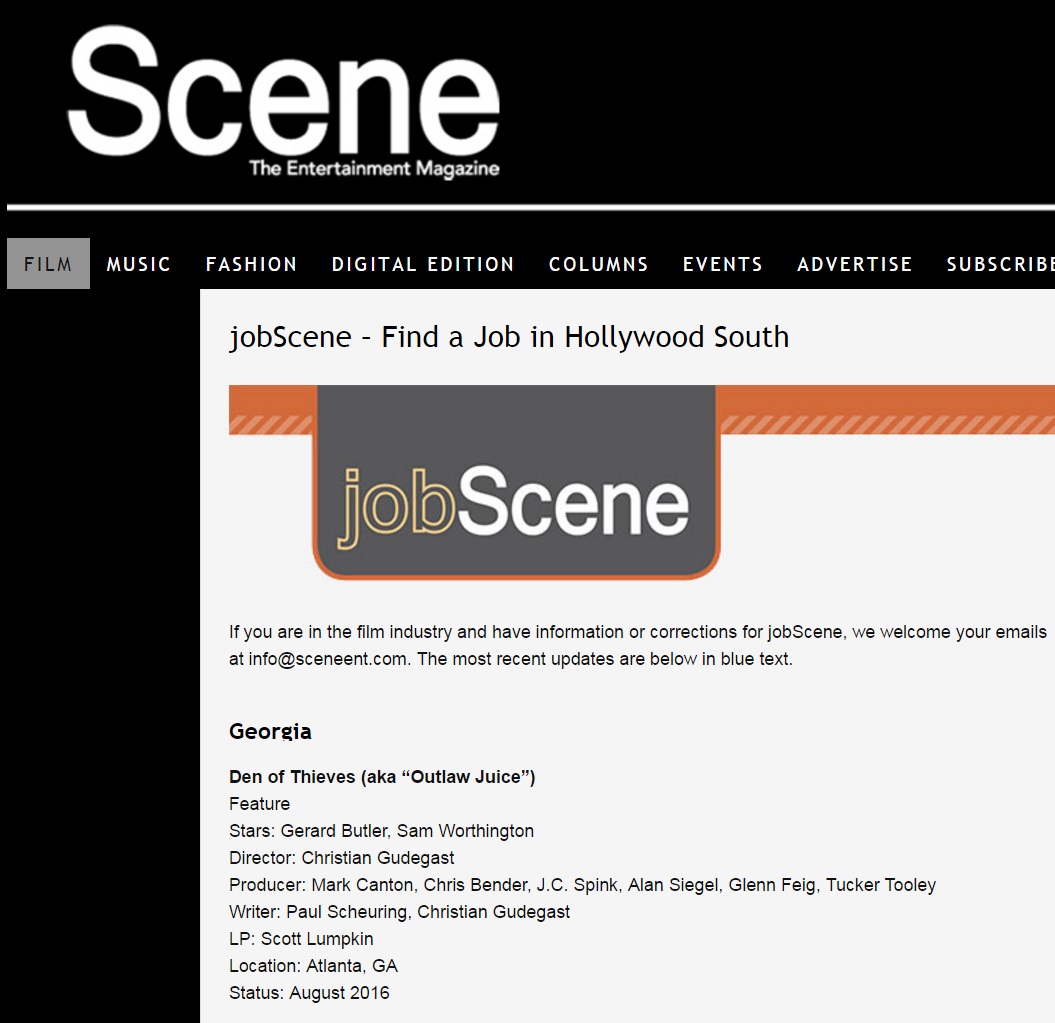
Task: Open the Events menu item
Action: point(722,264)
